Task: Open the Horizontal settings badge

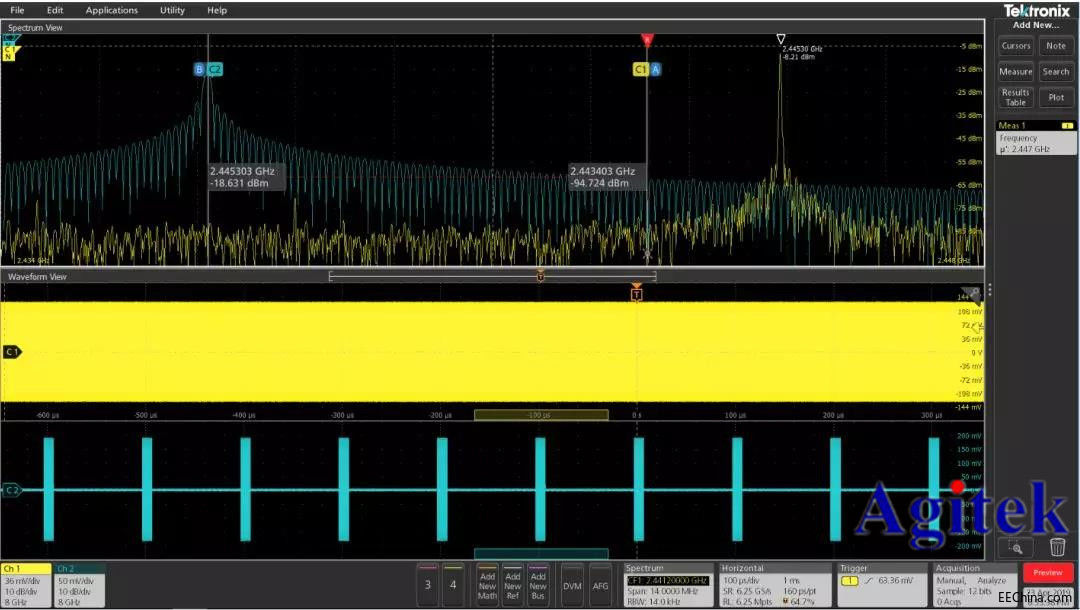Action: [776, 585]
